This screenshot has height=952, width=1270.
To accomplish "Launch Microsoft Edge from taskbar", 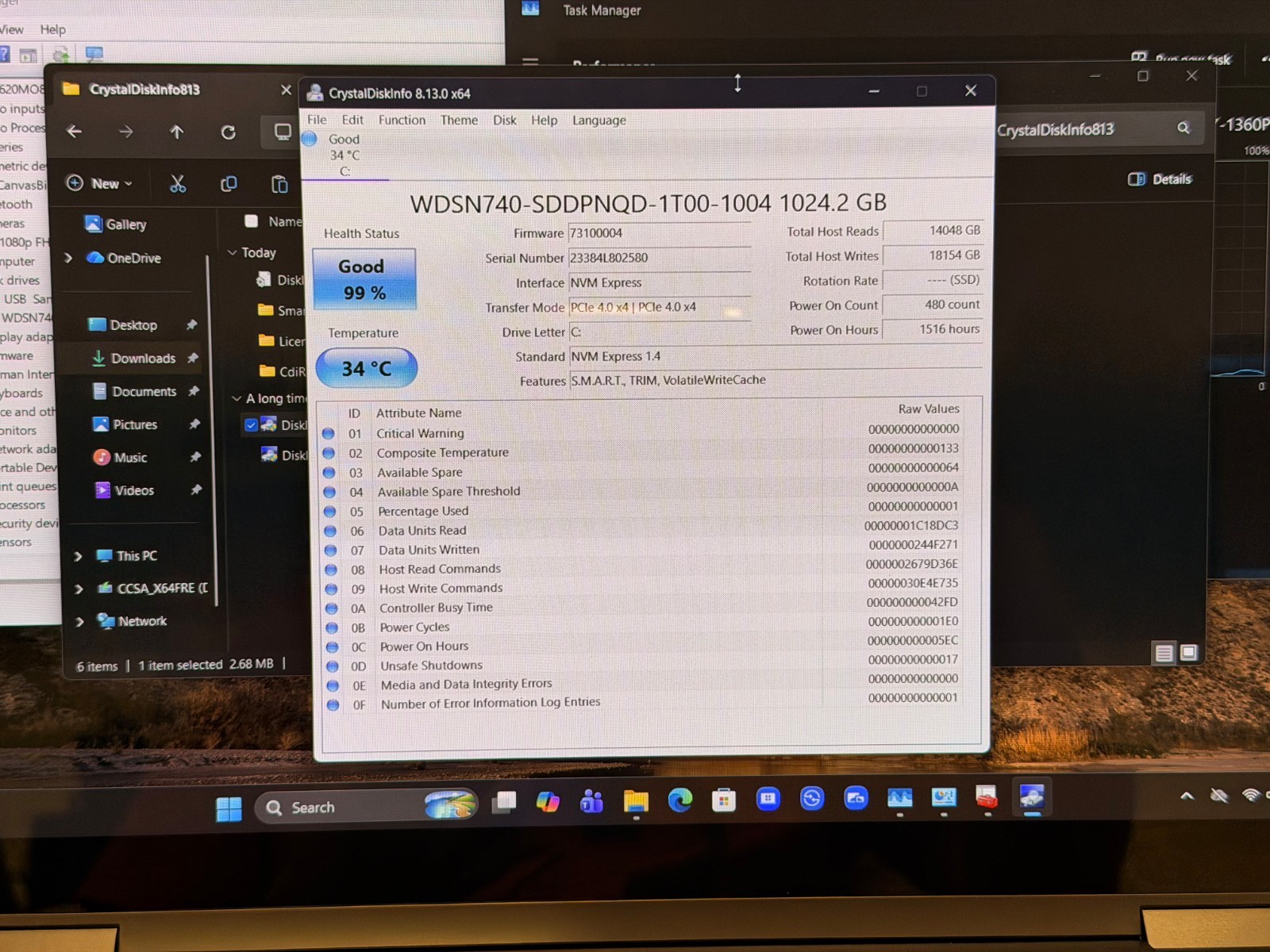I will [679, 800].
